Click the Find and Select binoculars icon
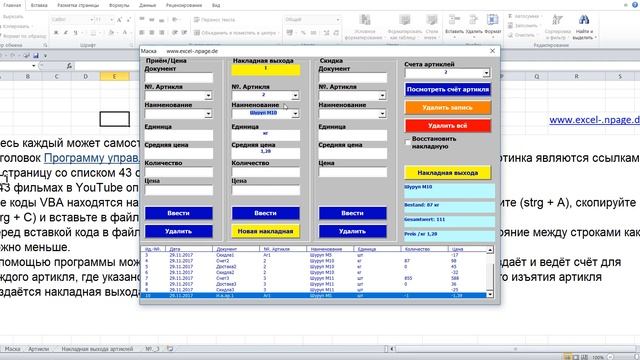Screen dimensions: 640x360 pyautogui.click(x=584, y=20)
